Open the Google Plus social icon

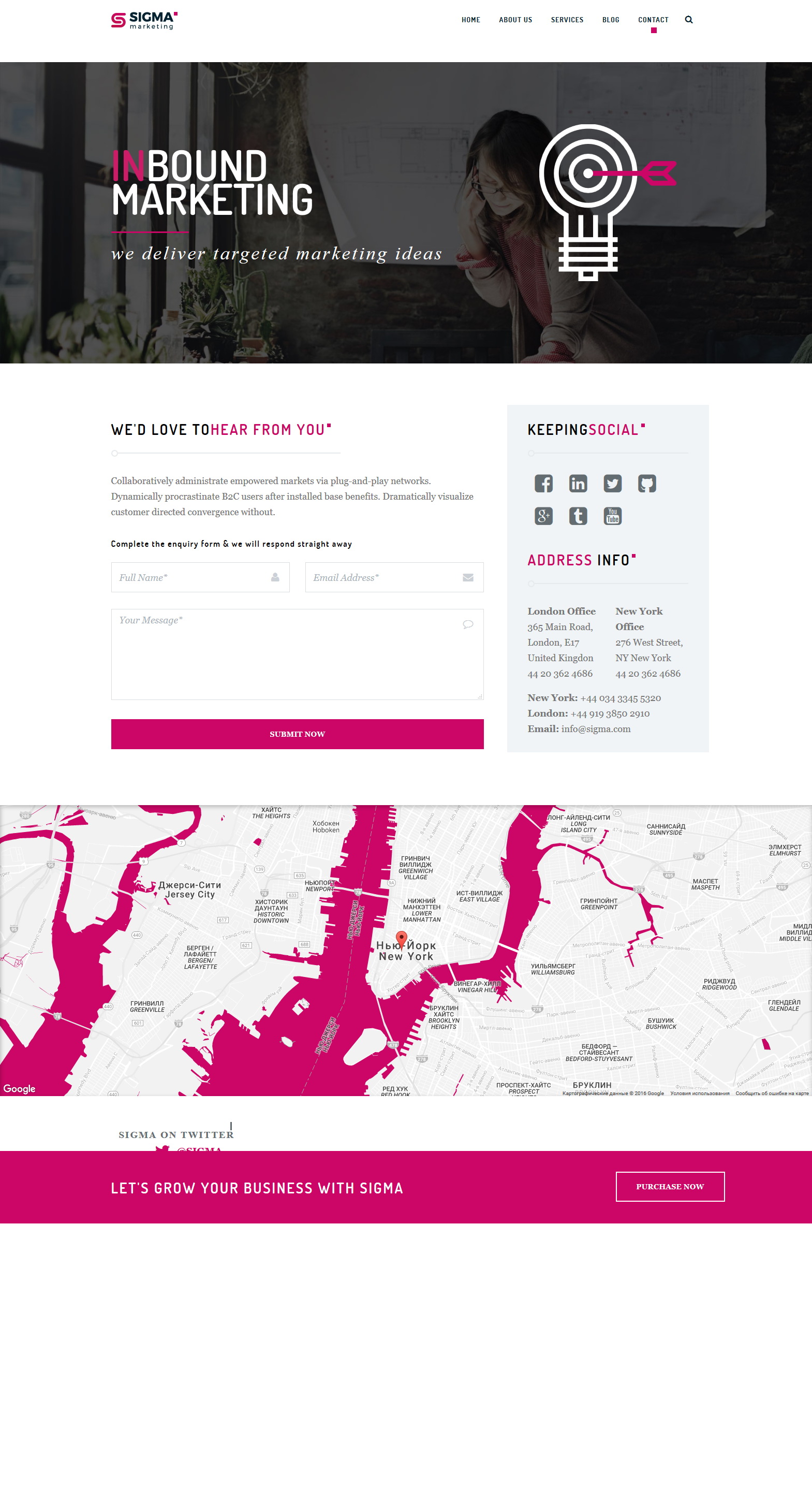[x=543, y=516]
